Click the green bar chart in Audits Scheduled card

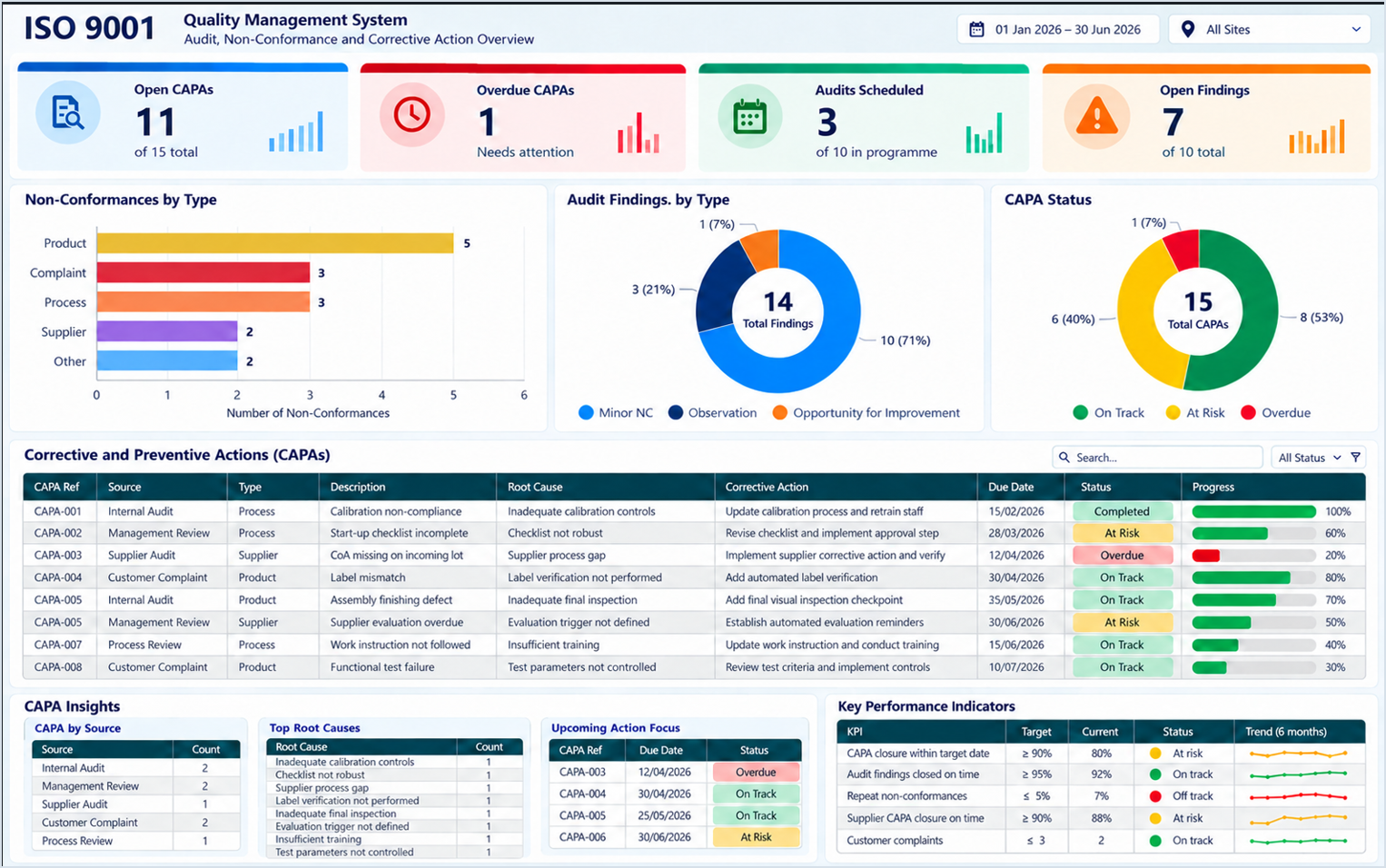click(984, 133)
